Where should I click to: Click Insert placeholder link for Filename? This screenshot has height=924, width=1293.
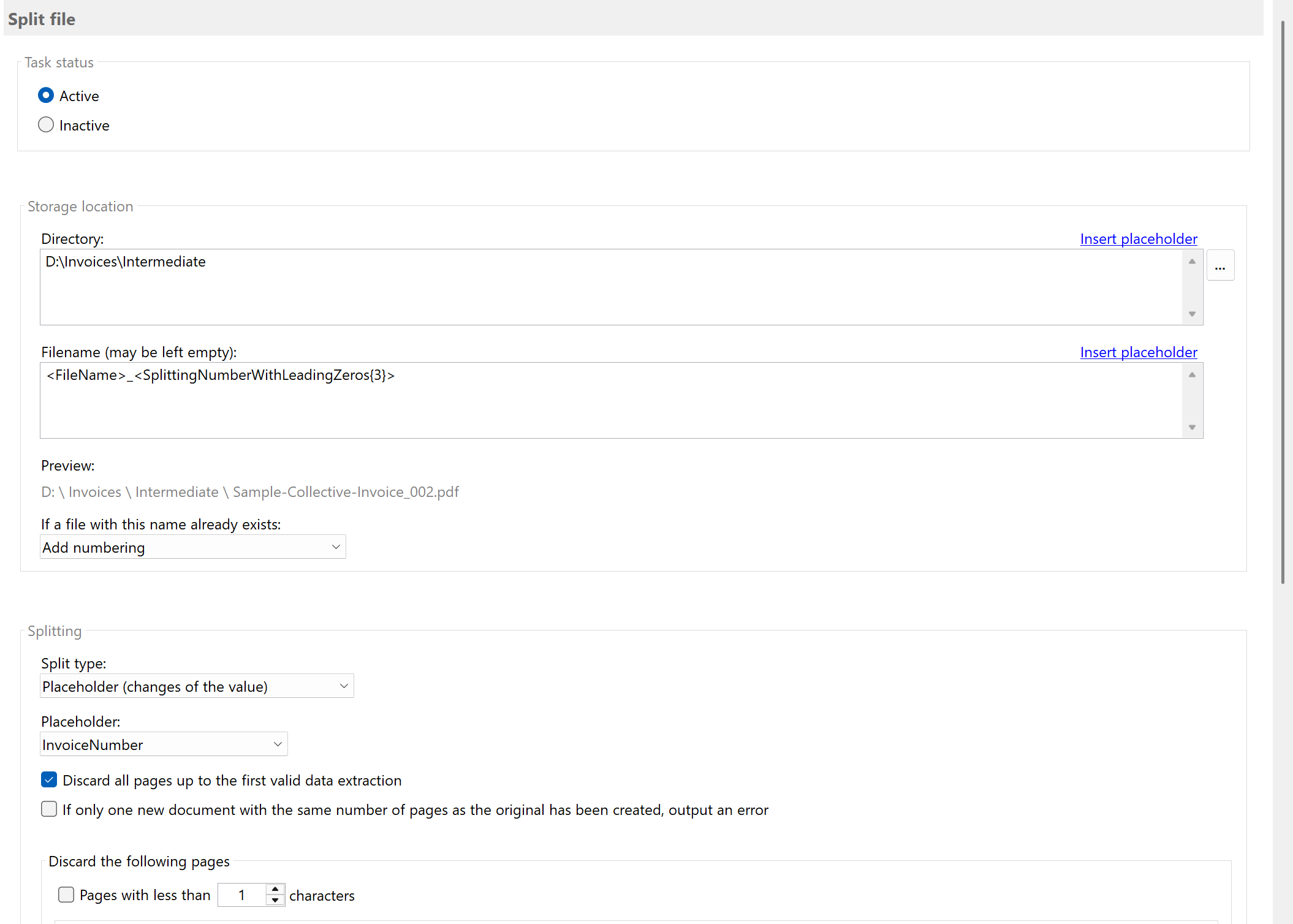coord(1138,352)
